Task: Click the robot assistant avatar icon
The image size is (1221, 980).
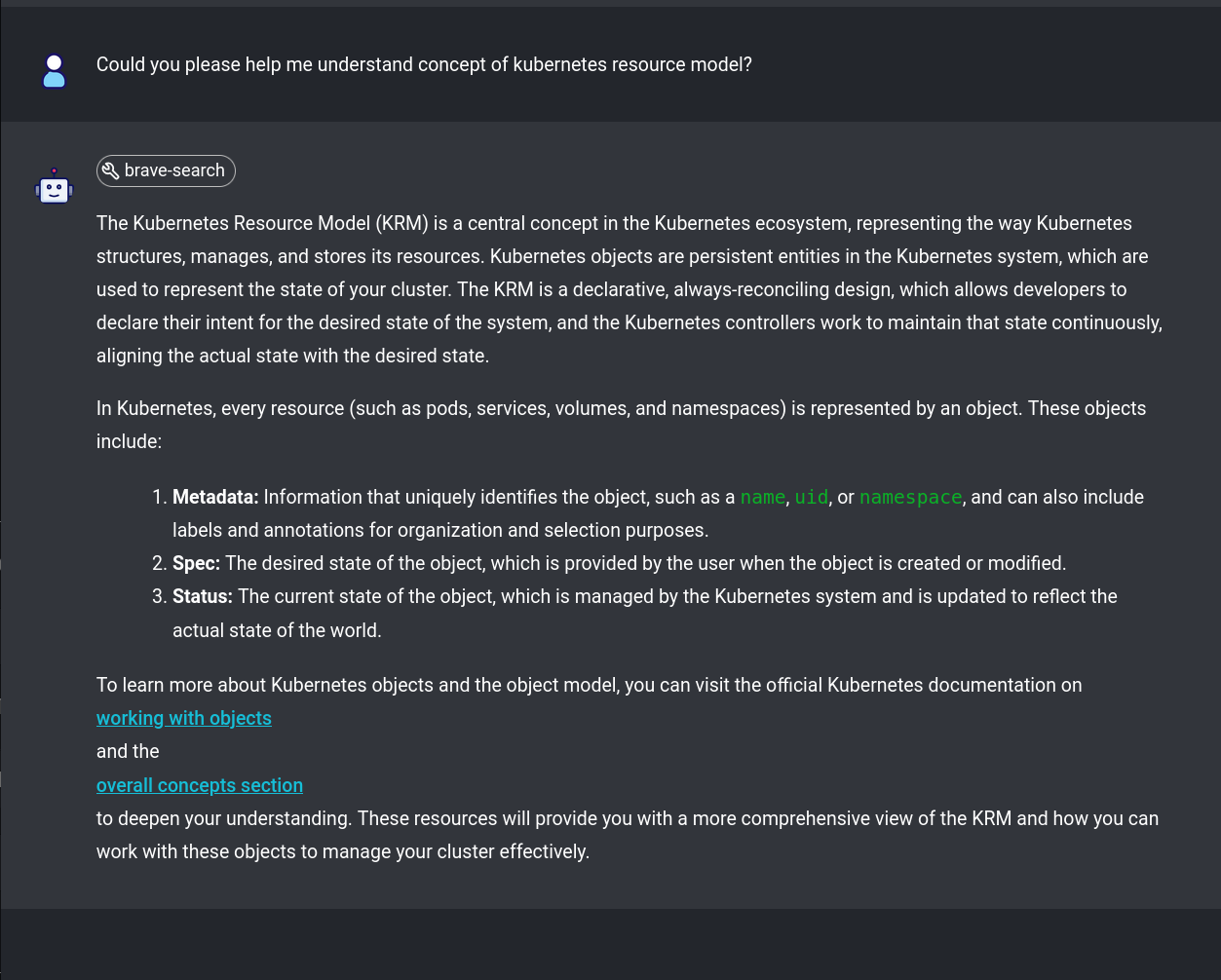Action: [x=55, y=186]
